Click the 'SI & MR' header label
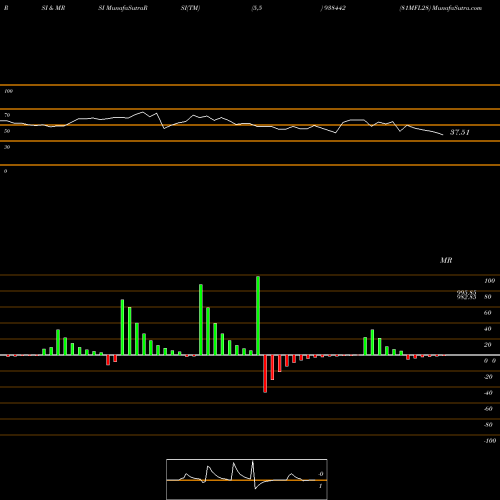Viewport: 500px width, 500px height. pyautogui.click(x=53, y=8)
